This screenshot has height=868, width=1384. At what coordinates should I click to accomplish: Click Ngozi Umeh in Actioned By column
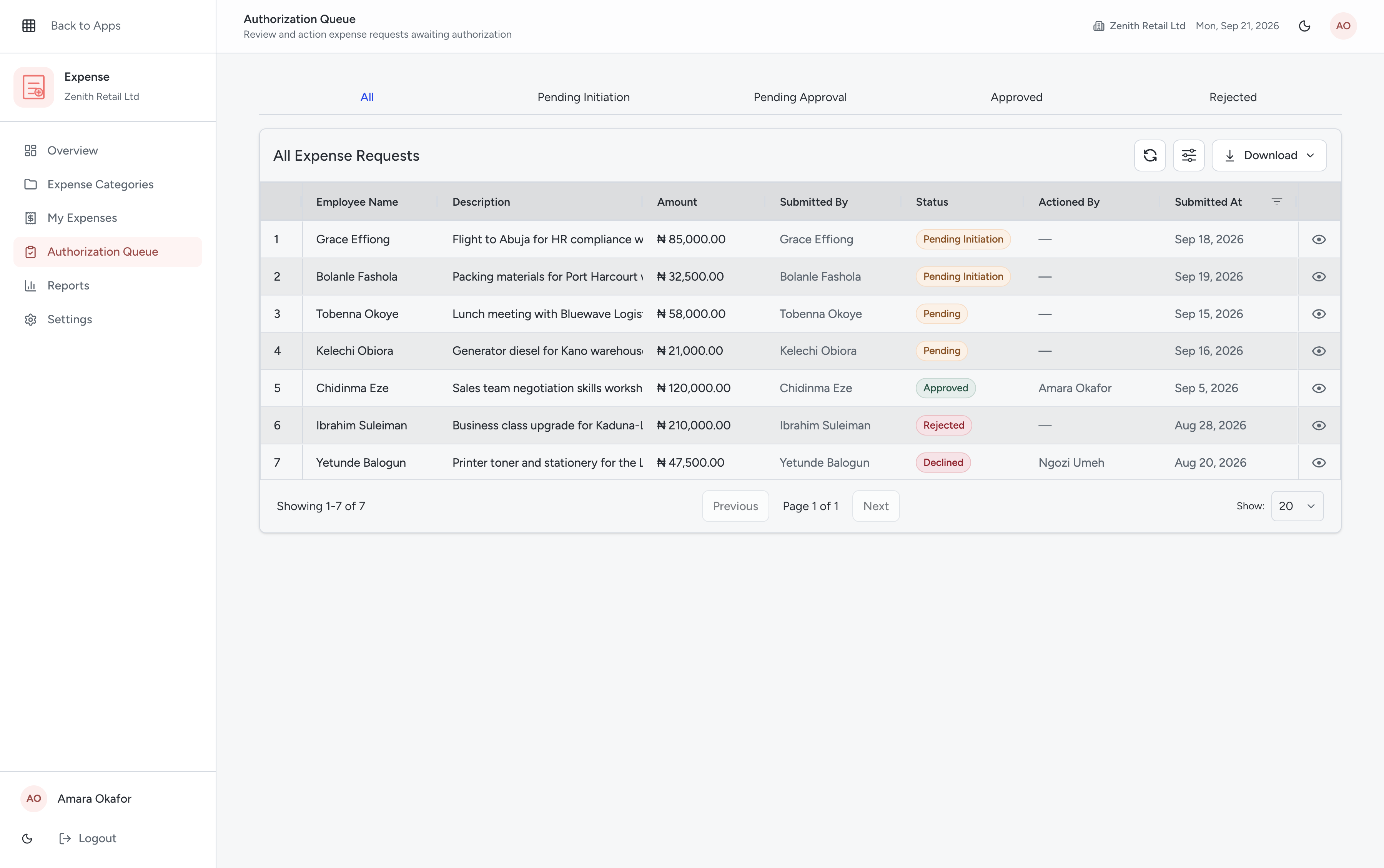coord(1071,463)
